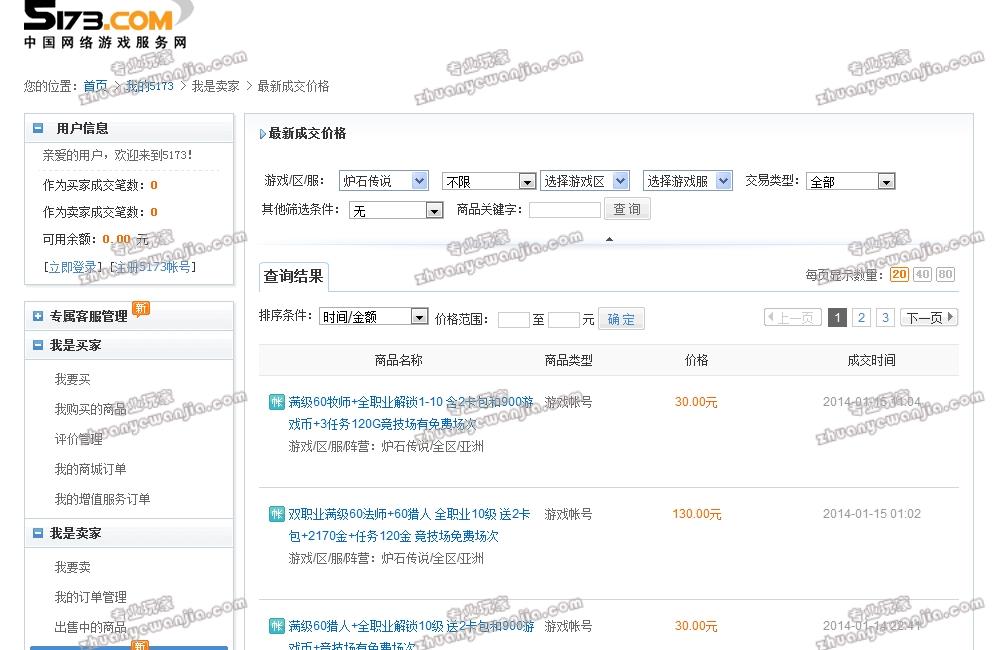The width and height of the screenshot is (994, 650).
Task: Open the 满级60牧师+全职业解锁 listing link
Action: point(411,413)
